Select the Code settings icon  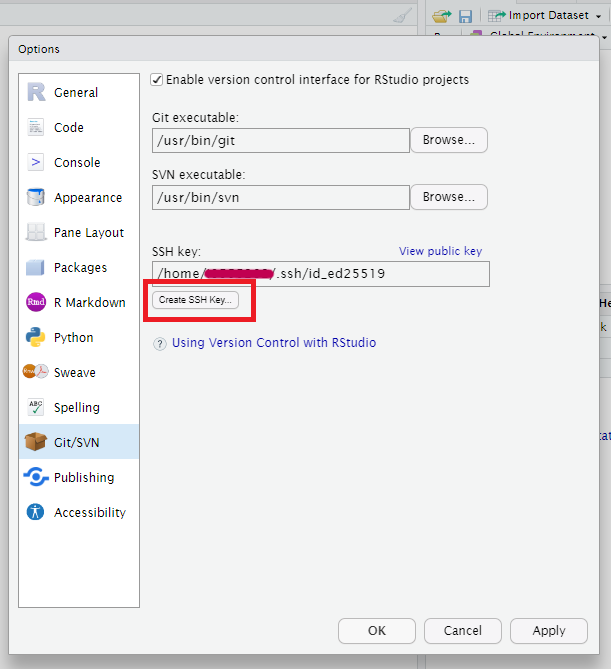pos(36,127)
